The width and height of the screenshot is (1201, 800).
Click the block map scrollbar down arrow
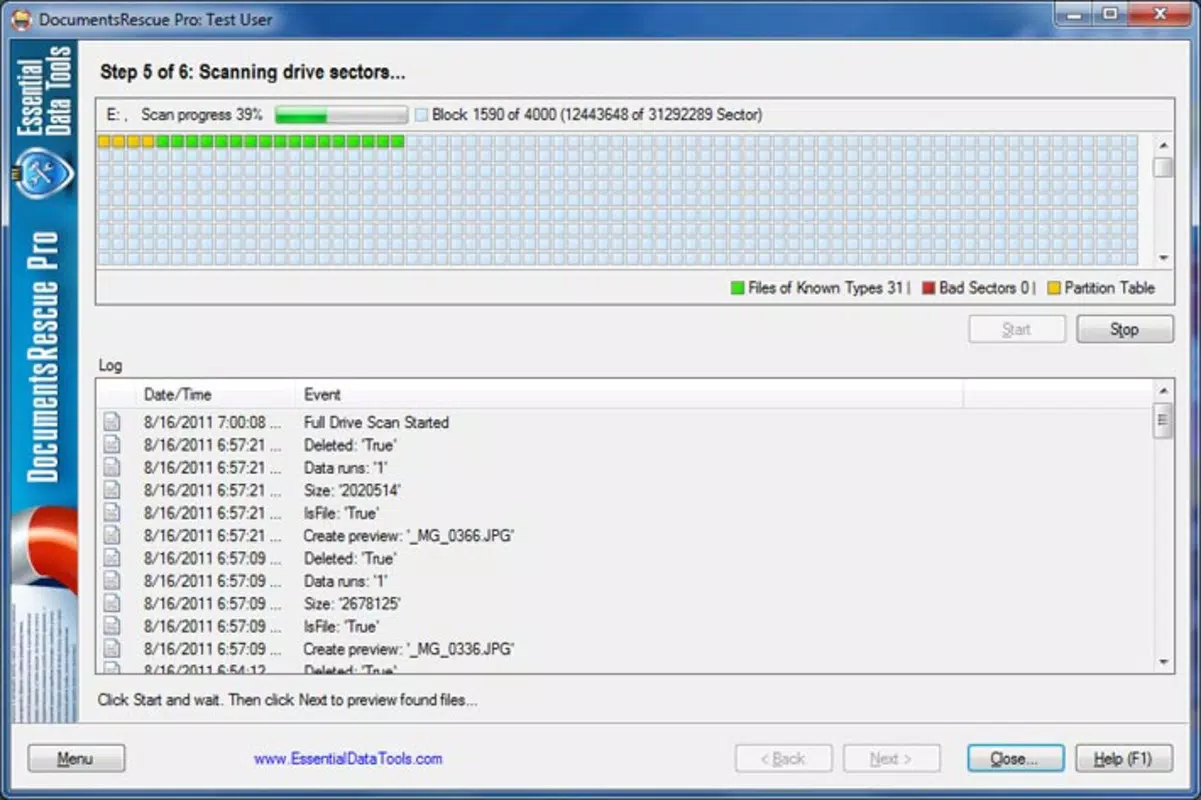click(1163, 258)
